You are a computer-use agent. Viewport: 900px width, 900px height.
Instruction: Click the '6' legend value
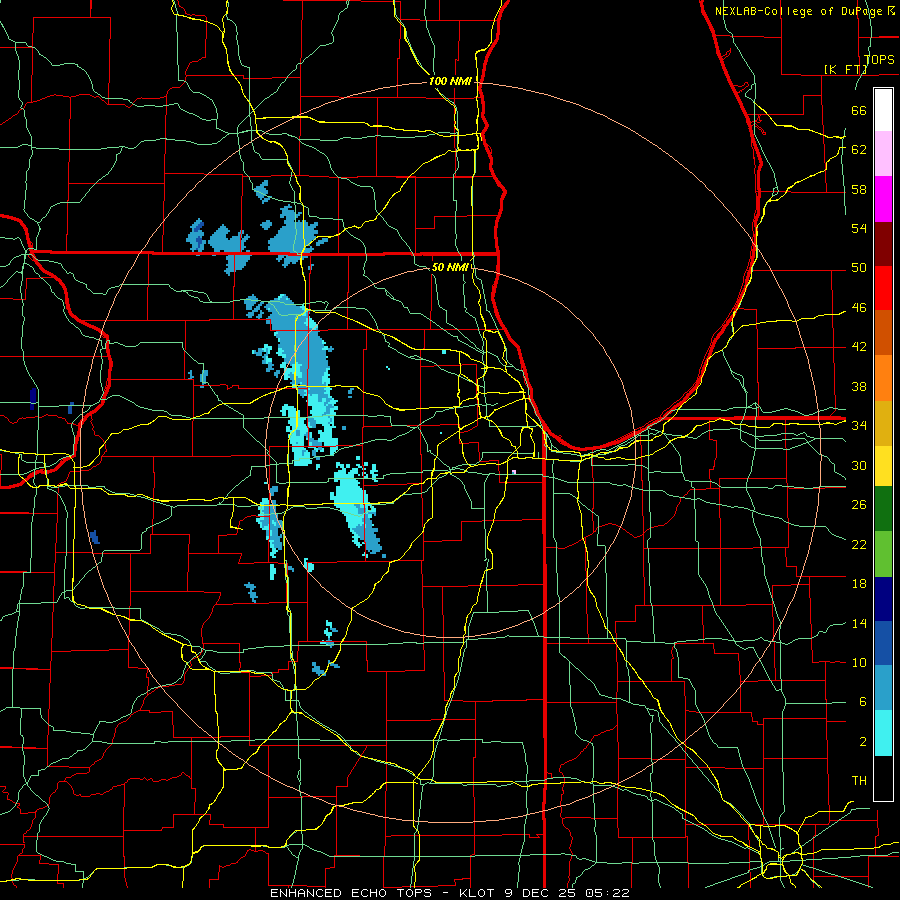(862, 702)
